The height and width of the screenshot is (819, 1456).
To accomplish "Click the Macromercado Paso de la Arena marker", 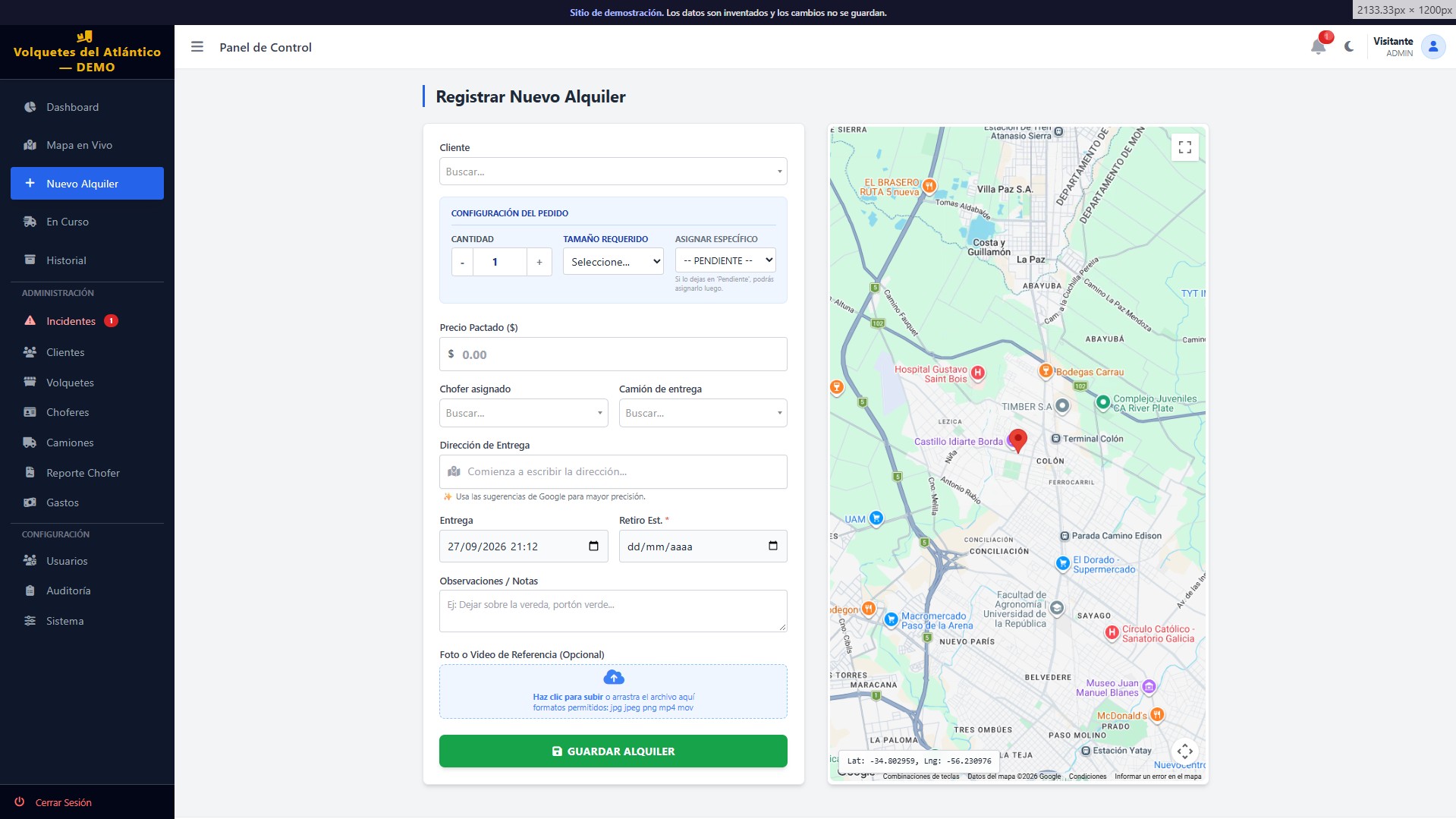I will pyautogui.click(x=891, y=619).
